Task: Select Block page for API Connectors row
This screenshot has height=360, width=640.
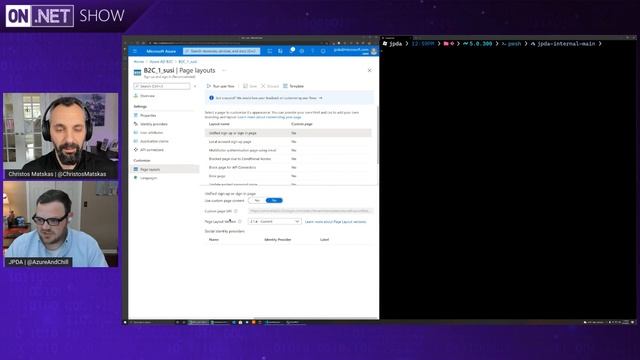Action: point(288,167)
